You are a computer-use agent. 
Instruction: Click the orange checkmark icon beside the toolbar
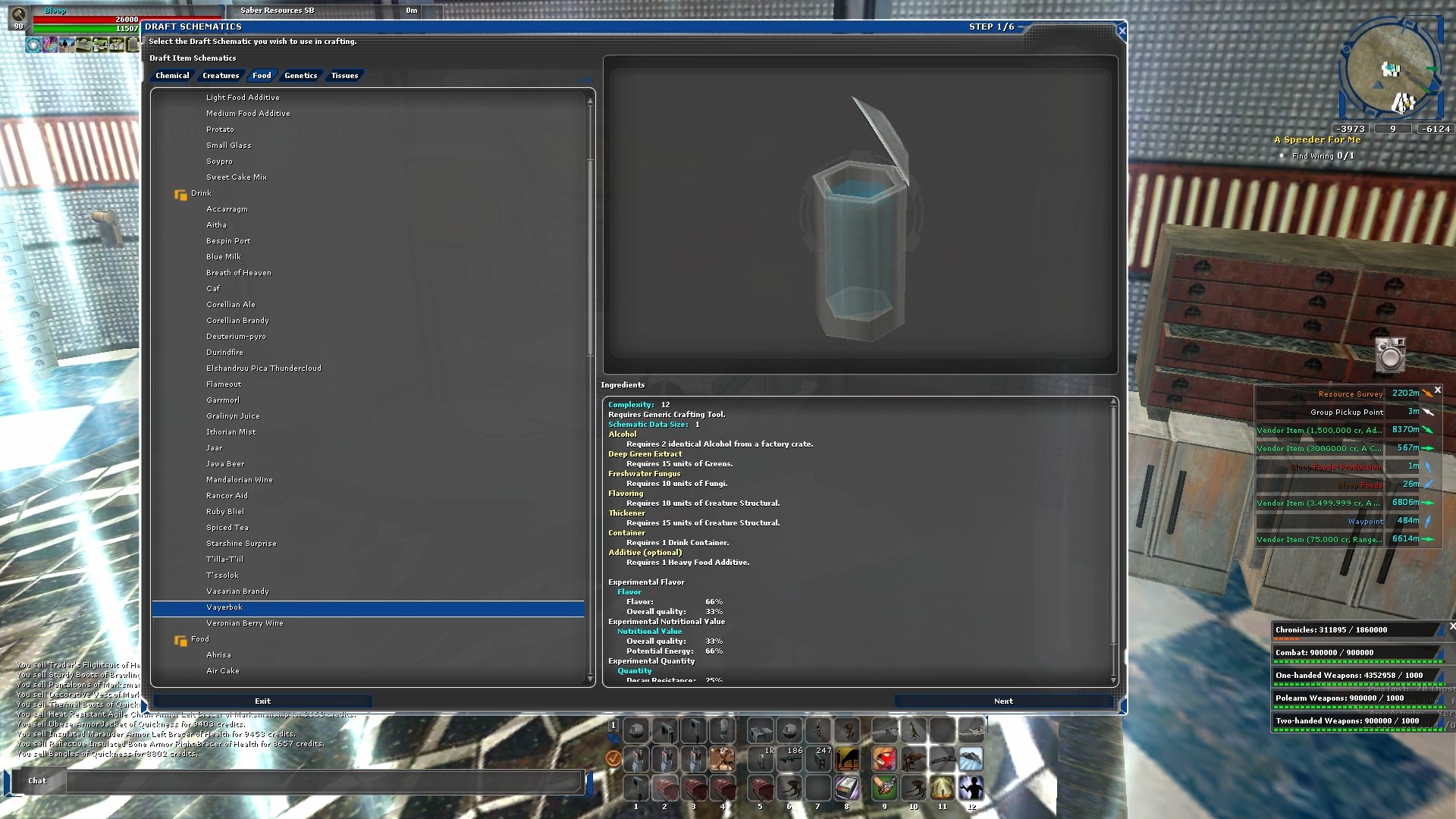613,758
